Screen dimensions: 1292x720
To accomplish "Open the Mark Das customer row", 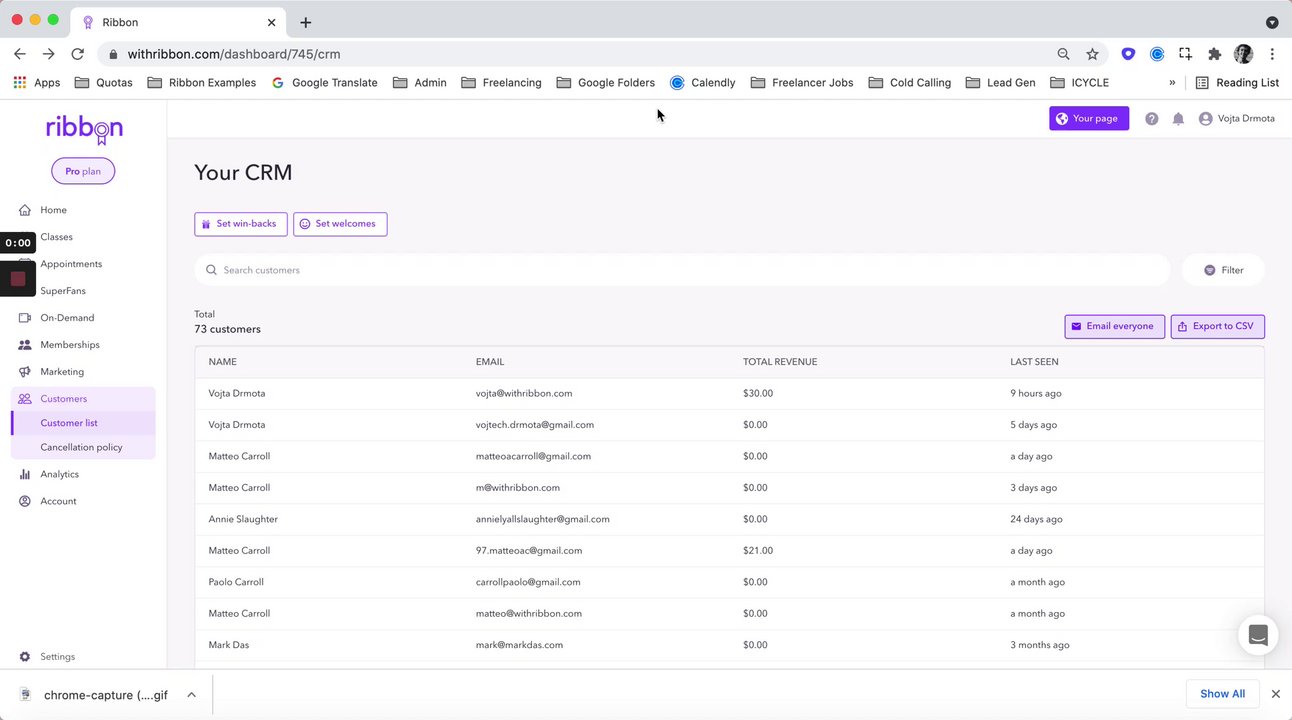I will pyautogui.click(x=730, y=645).
